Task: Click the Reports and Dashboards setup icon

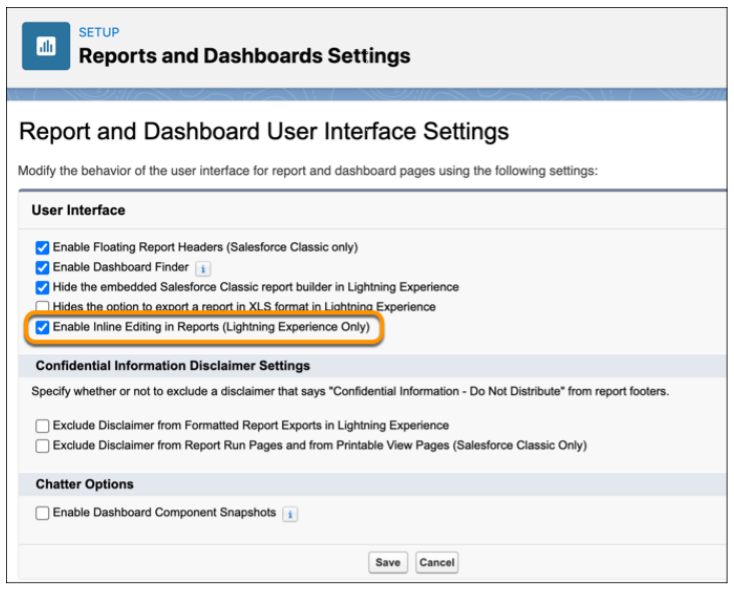Action: coord(46,46)
